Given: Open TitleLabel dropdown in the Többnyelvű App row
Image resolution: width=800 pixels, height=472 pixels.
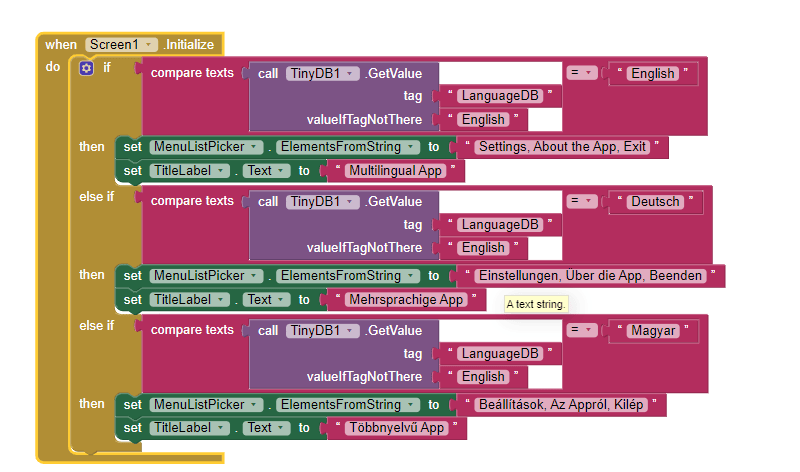Looking at the screenshot, I should (x=189, y=428).
